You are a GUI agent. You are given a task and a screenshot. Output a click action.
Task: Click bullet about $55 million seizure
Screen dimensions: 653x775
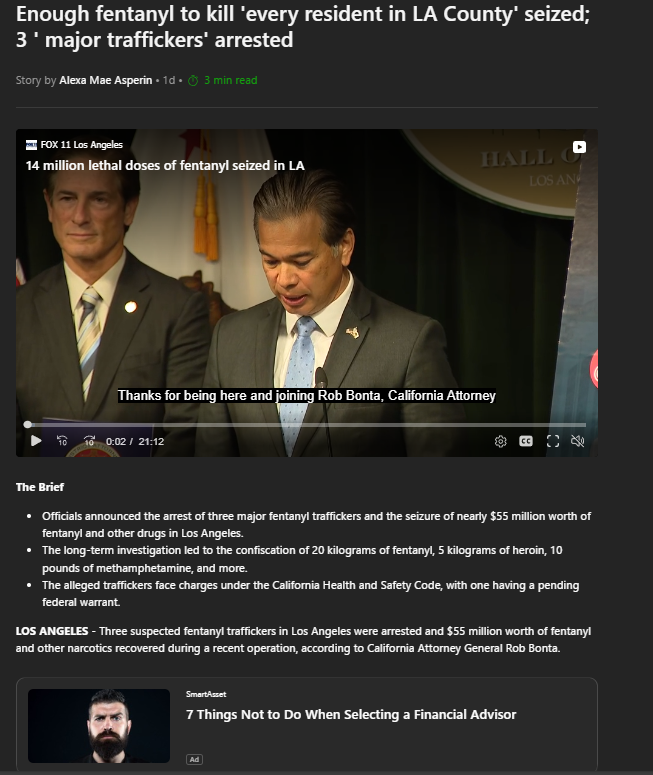click(316, 524)
